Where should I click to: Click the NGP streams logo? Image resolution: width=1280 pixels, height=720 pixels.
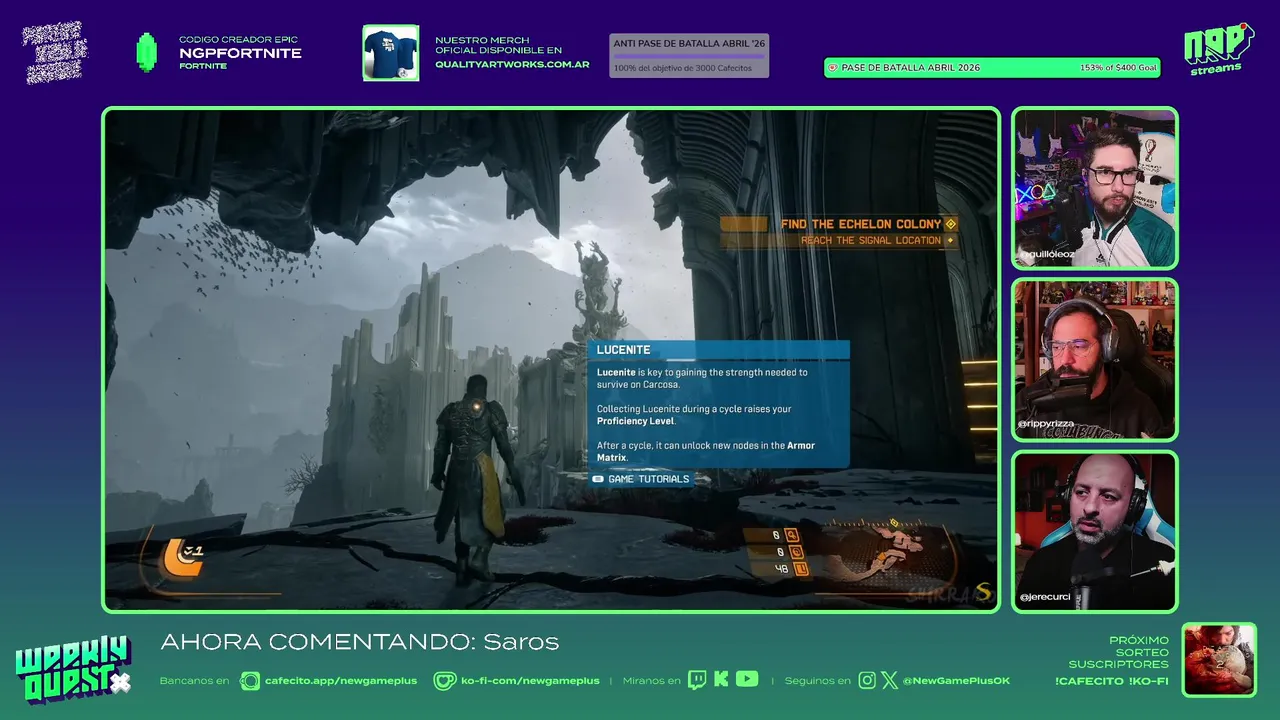(x=1218, y=49)
